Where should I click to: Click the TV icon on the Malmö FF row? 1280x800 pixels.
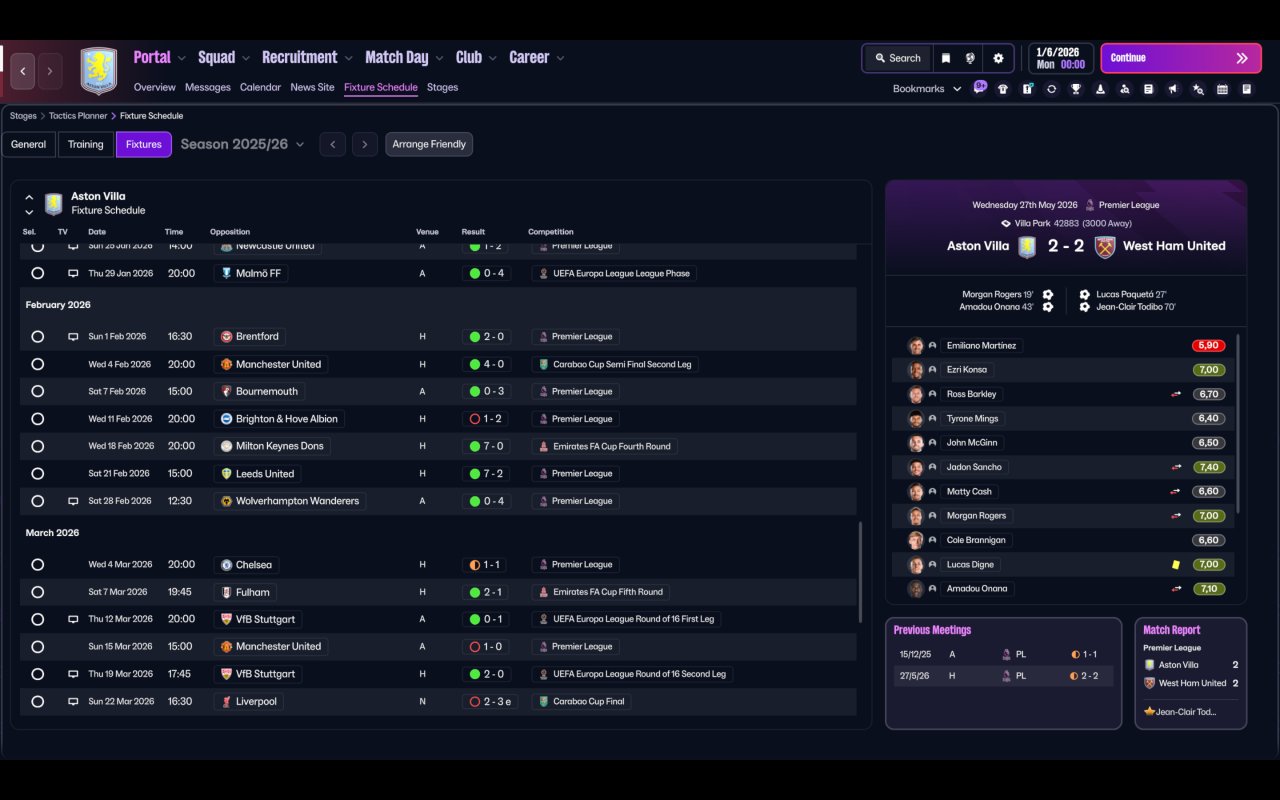tap(73, 273)
